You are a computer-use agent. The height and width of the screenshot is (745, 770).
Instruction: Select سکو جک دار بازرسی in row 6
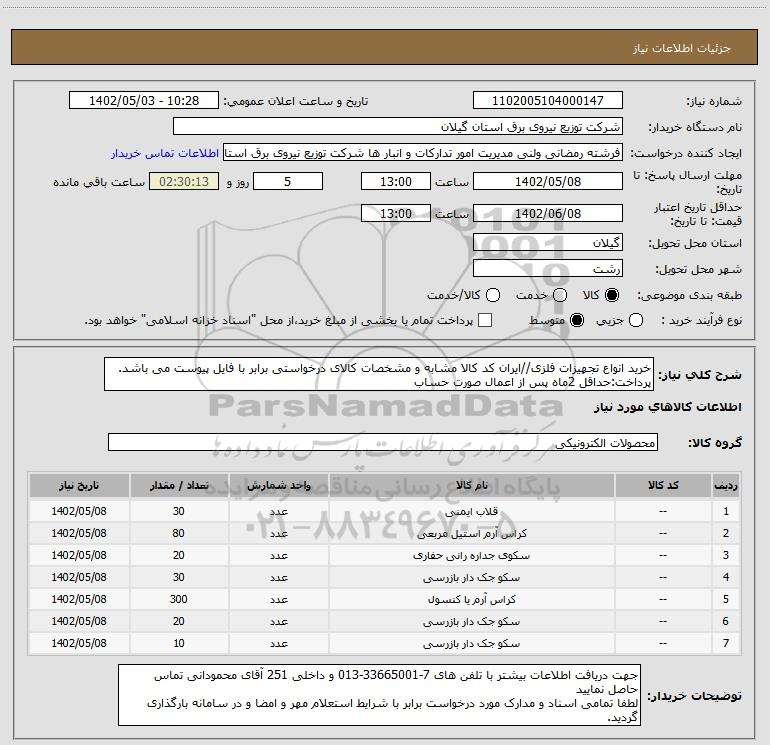(x=471, y=621)
